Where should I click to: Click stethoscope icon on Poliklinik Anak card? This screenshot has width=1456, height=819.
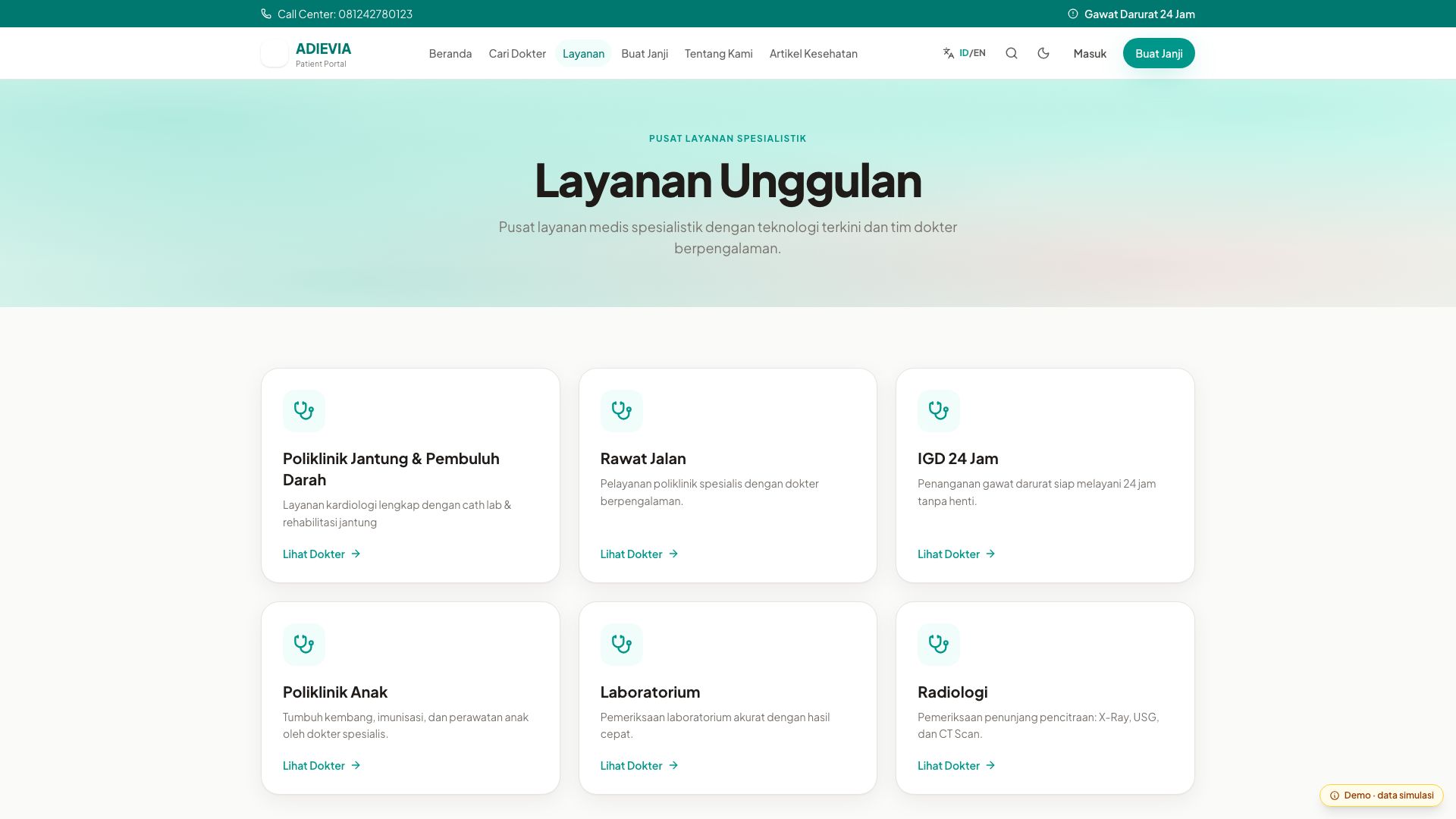tap(304, 645)
